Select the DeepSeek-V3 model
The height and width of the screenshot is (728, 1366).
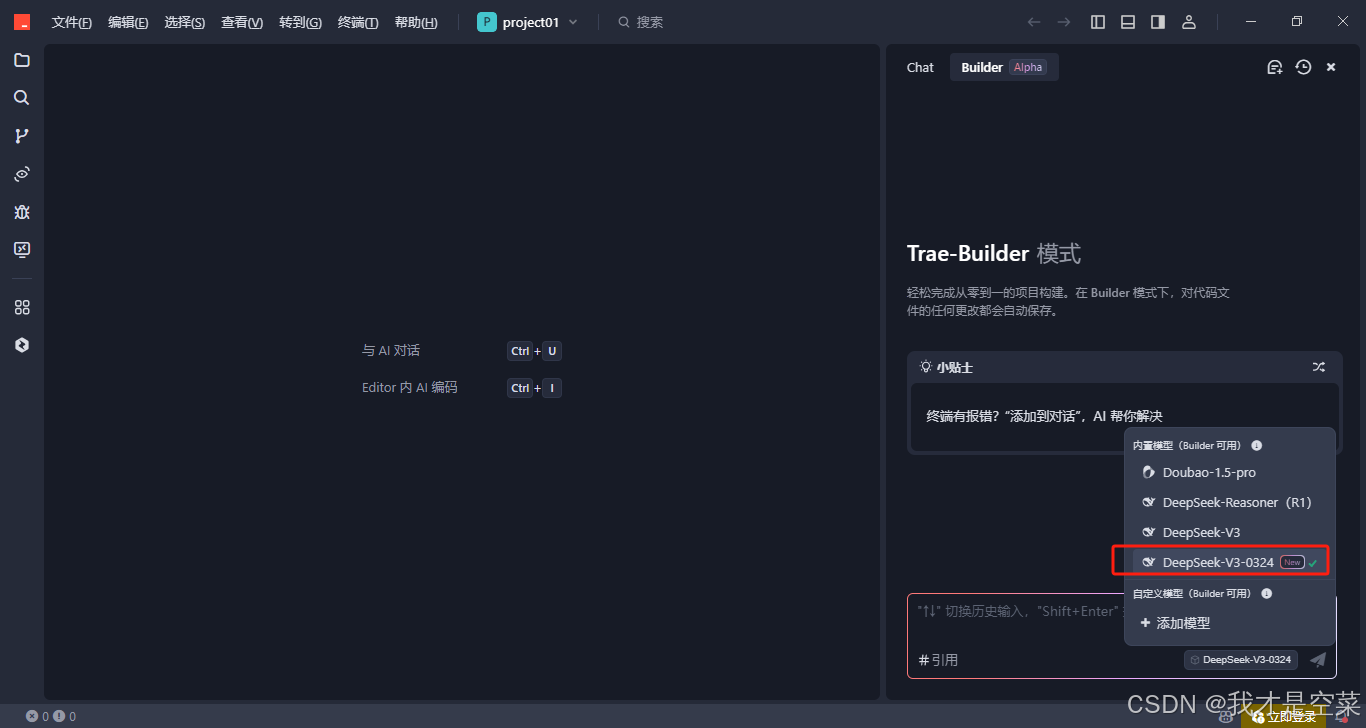click(x=1230, y=532)
